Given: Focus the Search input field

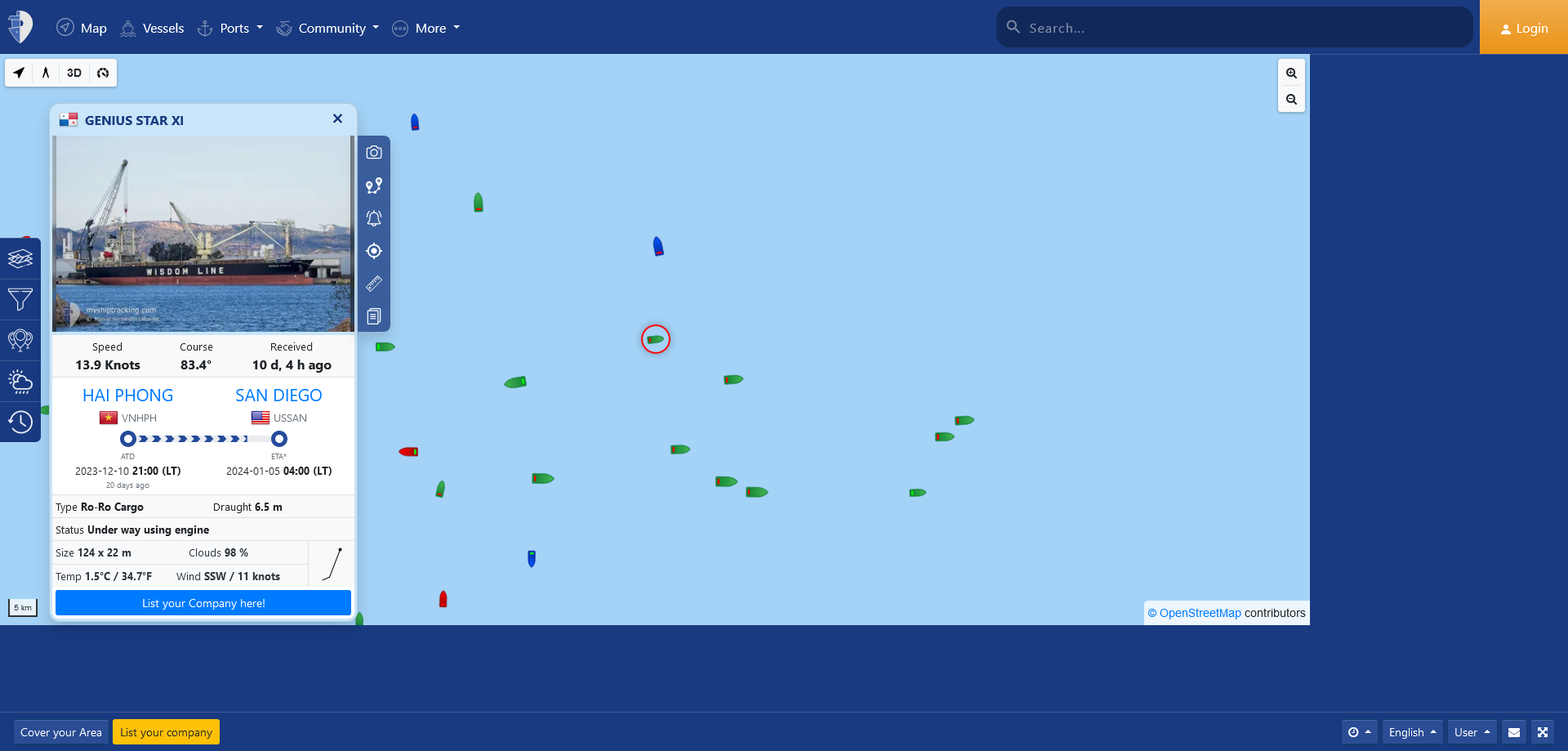Looking at the screenshot, I should click(1234, 28).
